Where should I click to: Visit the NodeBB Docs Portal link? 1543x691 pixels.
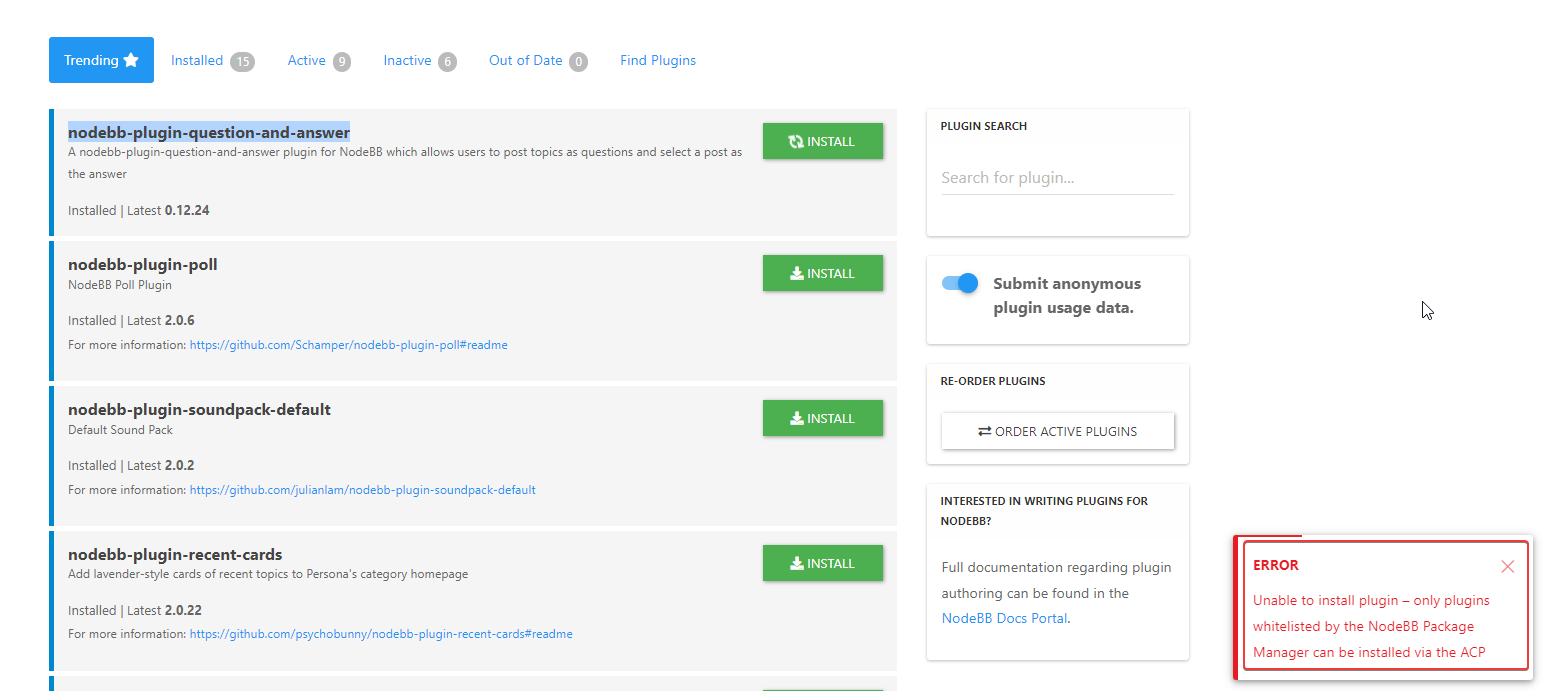point(1004,618)
